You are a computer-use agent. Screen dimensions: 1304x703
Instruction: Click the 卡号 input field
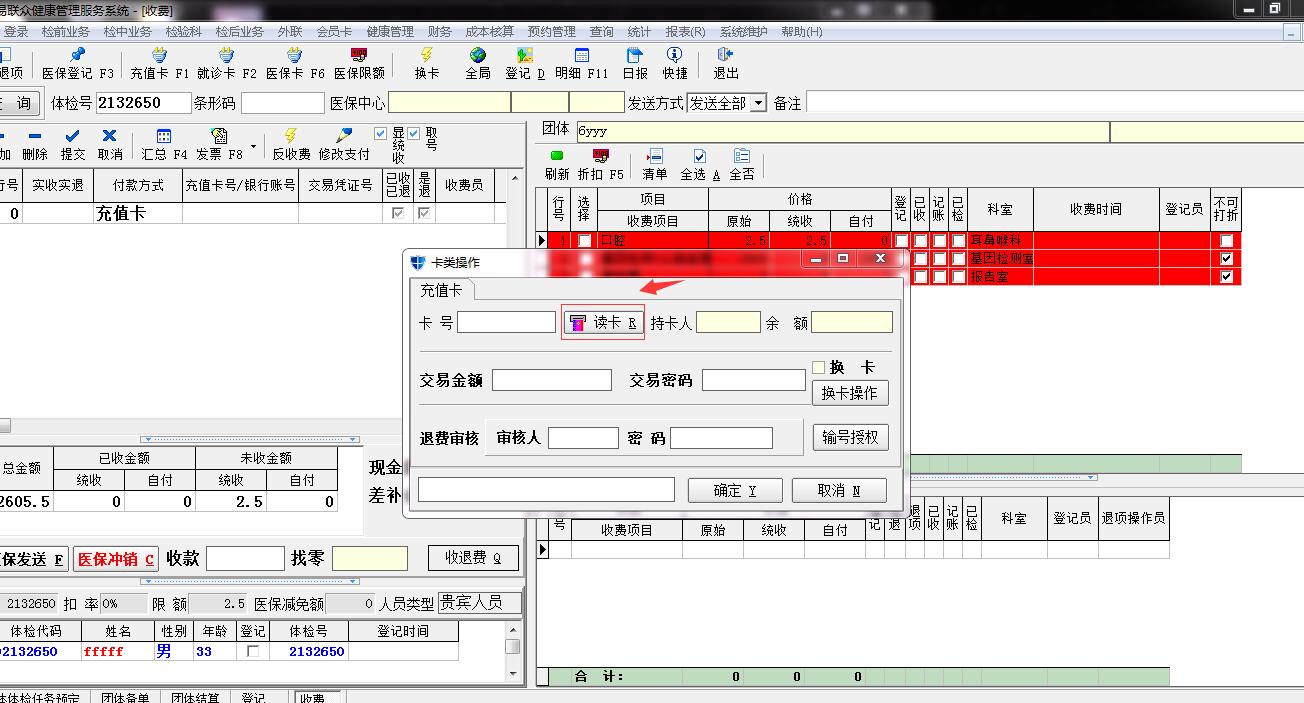[506, 322]
